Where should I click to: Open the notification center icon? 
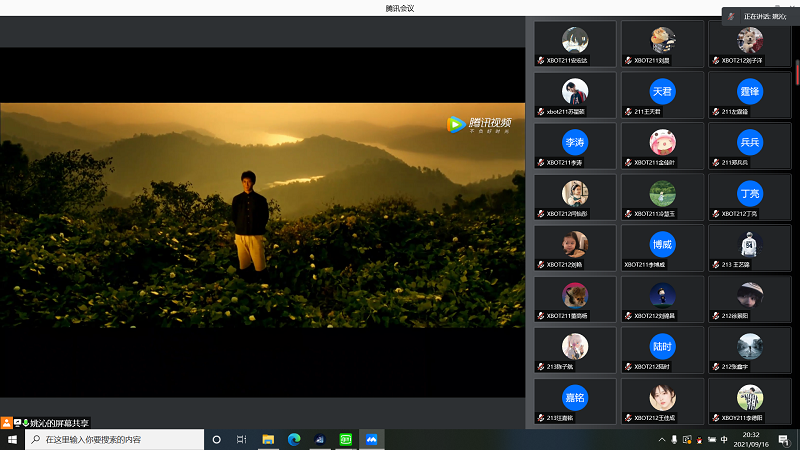(784, 439)
